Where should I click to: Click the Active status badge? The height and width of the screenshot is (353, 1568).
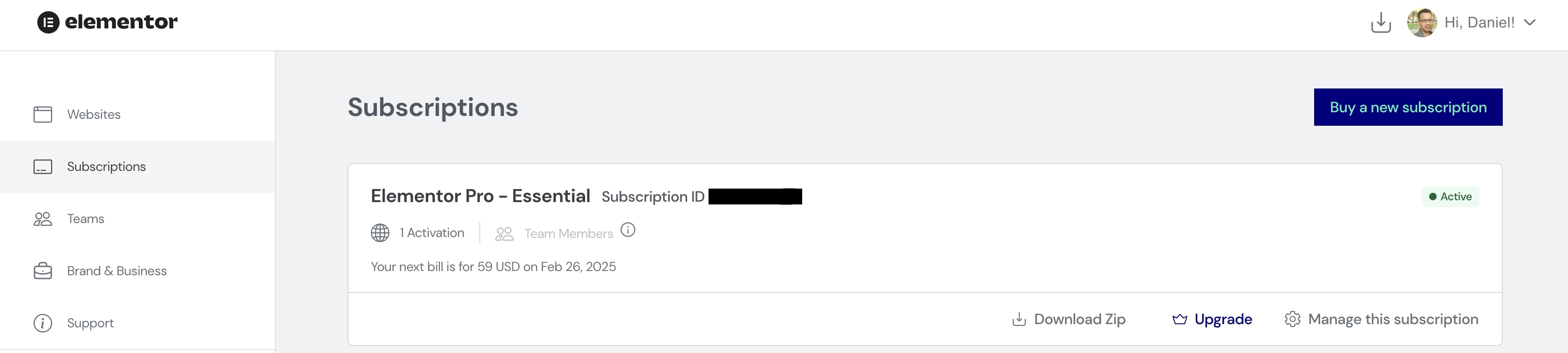(1450, 197)
